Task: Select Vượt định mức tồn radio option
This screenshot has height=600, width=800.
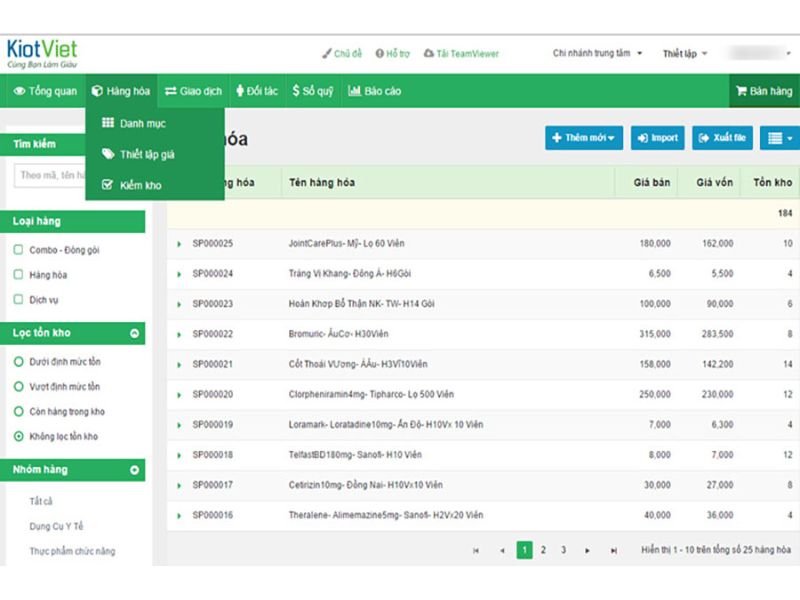Action: pyautogui.click(x=19, y=387)
